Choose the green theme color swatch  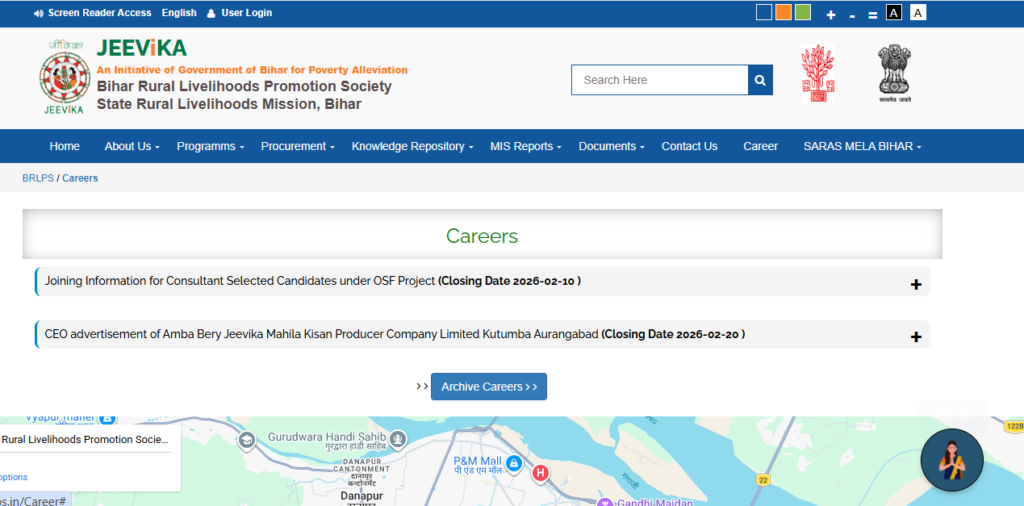click(803, 12)
